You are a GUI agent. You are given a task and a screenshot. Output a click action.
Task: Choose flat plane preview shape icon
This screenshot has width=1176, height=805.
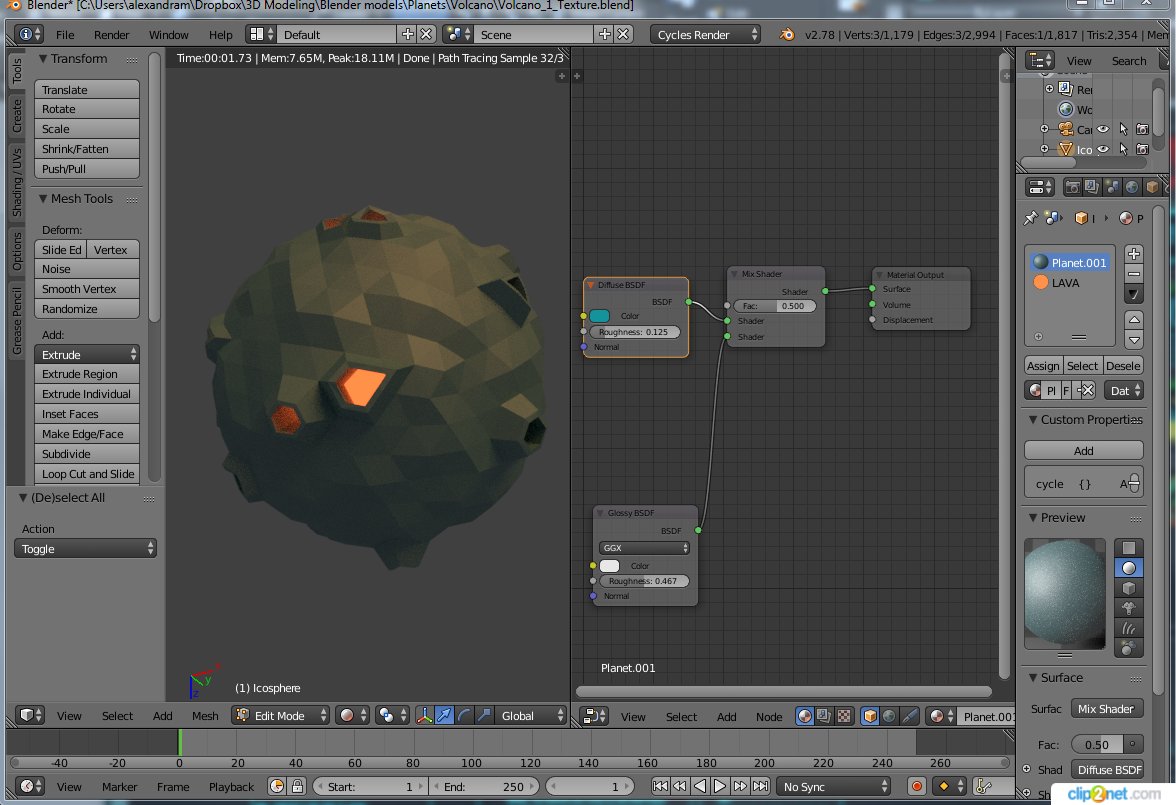pos(1129,548)
